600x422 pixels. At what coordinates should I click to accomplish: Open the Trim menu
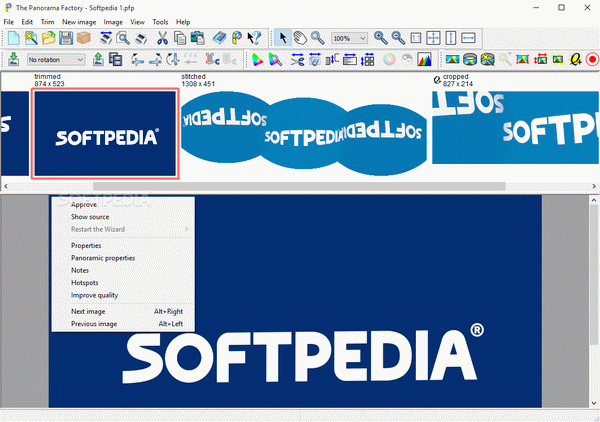pos(47,22)
